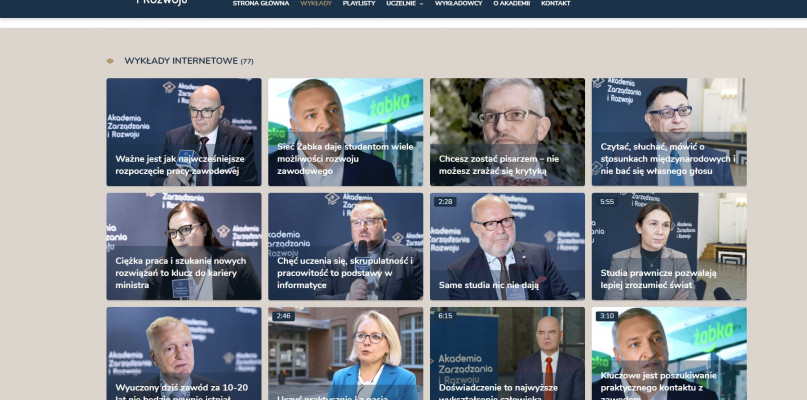Open video 'Ciężka praca i szukanie nowych rozwiązań'
Screen dimensions: 807x400
tap(184, 247)
